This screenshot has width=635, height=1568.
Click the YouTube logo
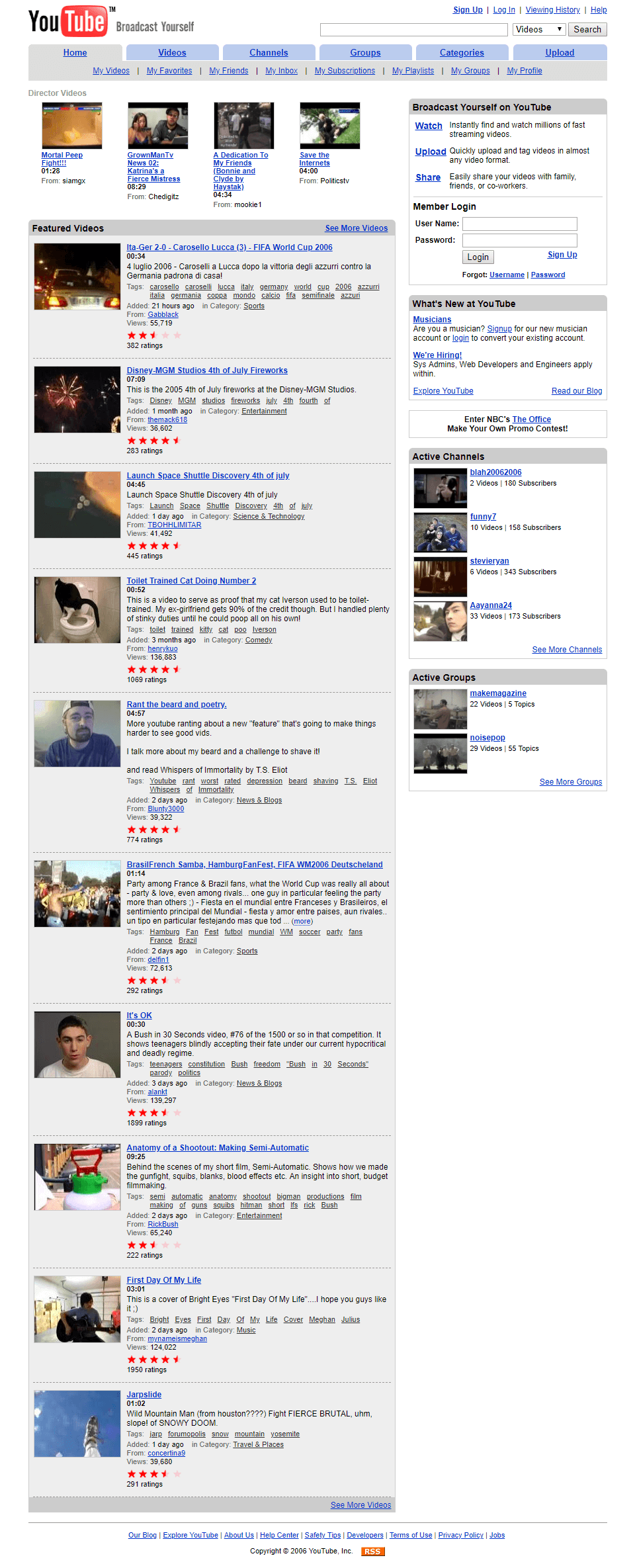pyautogui.click(x=67, y=21)
